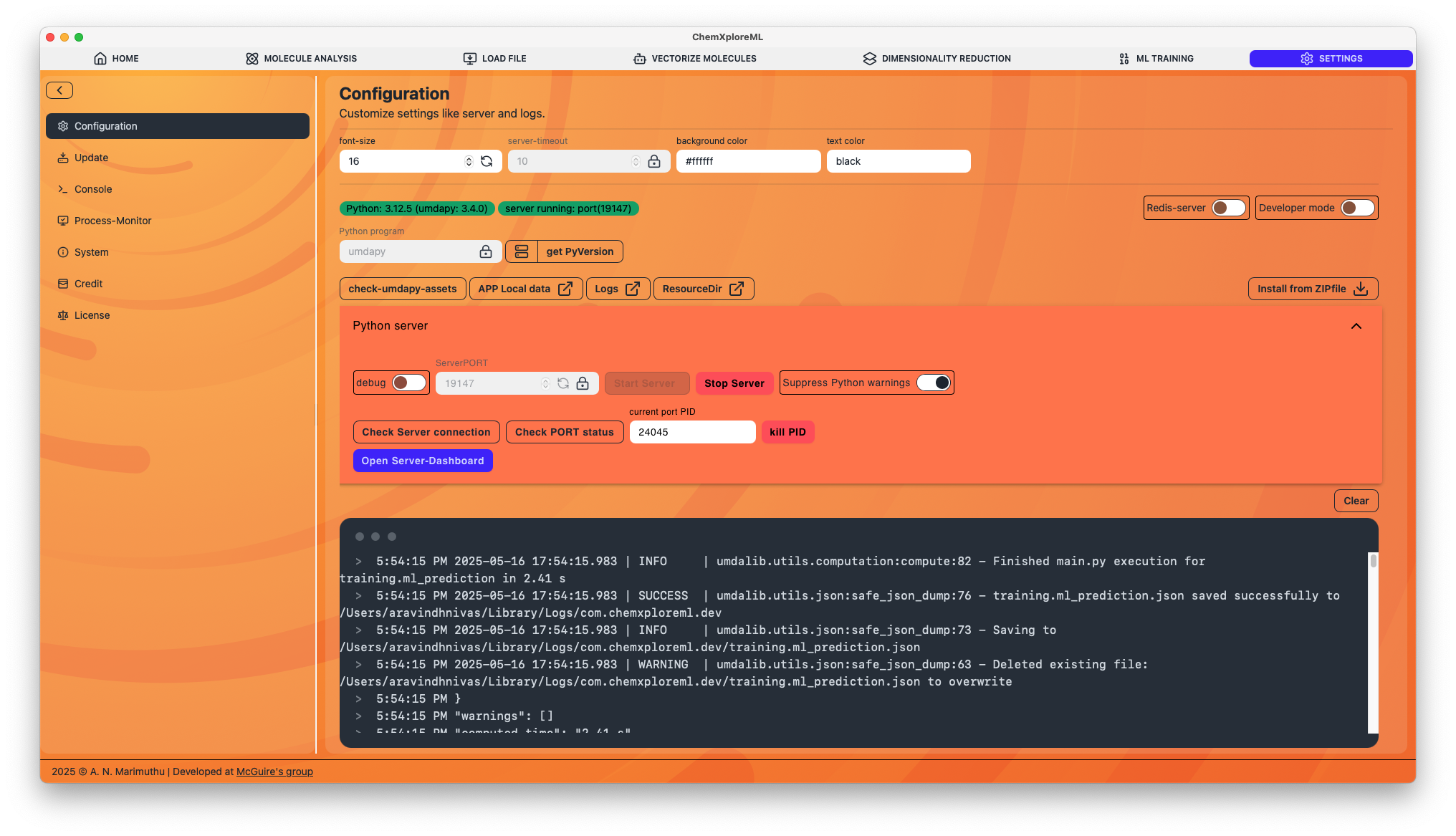The height and width of the screenshot is (836, 1456).
Task: Collapse the sidebar with the back arrow button
Action: point(59,90)
